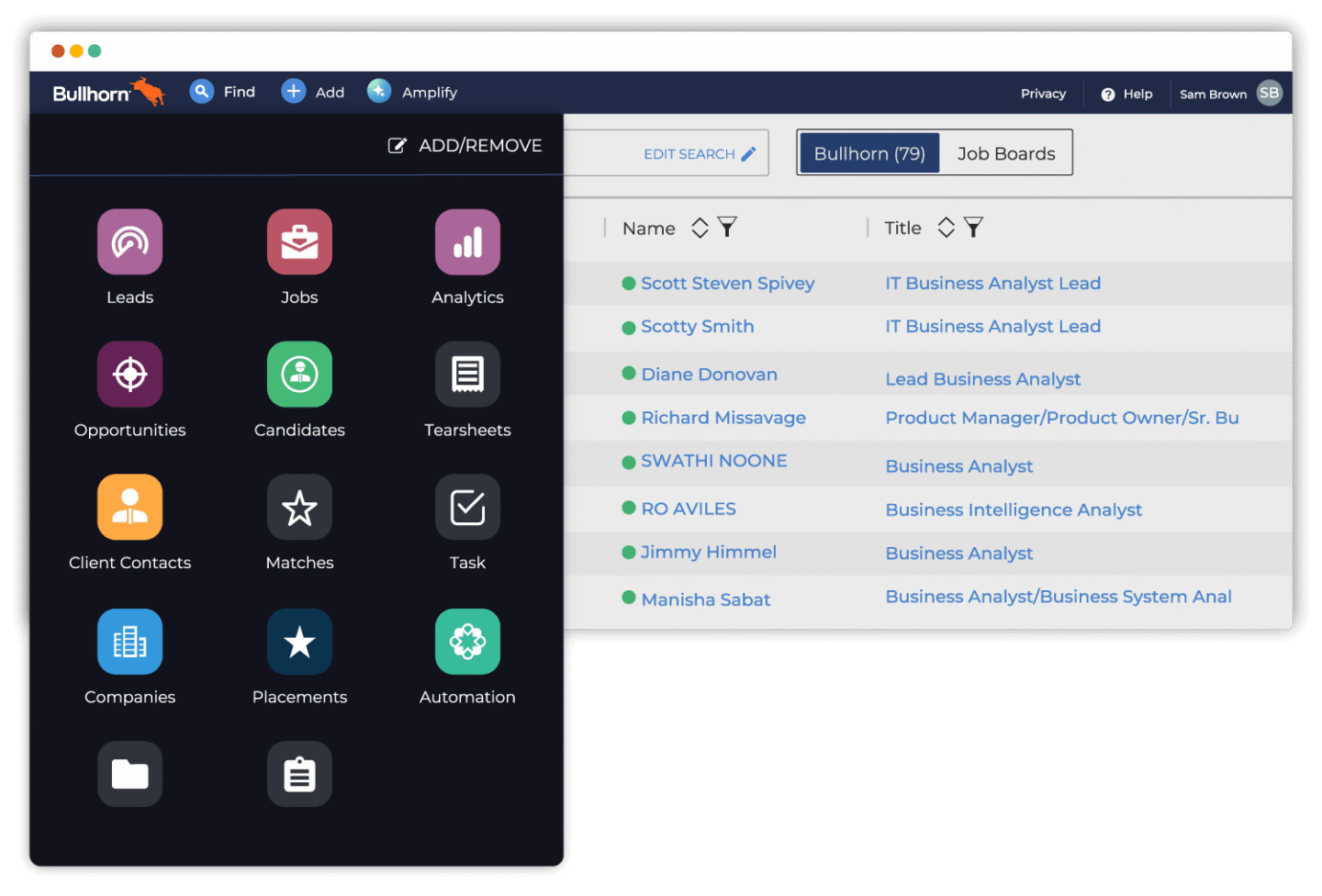Viewport: 1322px width, 896px height.
Task: Click the Name column filter icon
Action: [x=727, y=227]
